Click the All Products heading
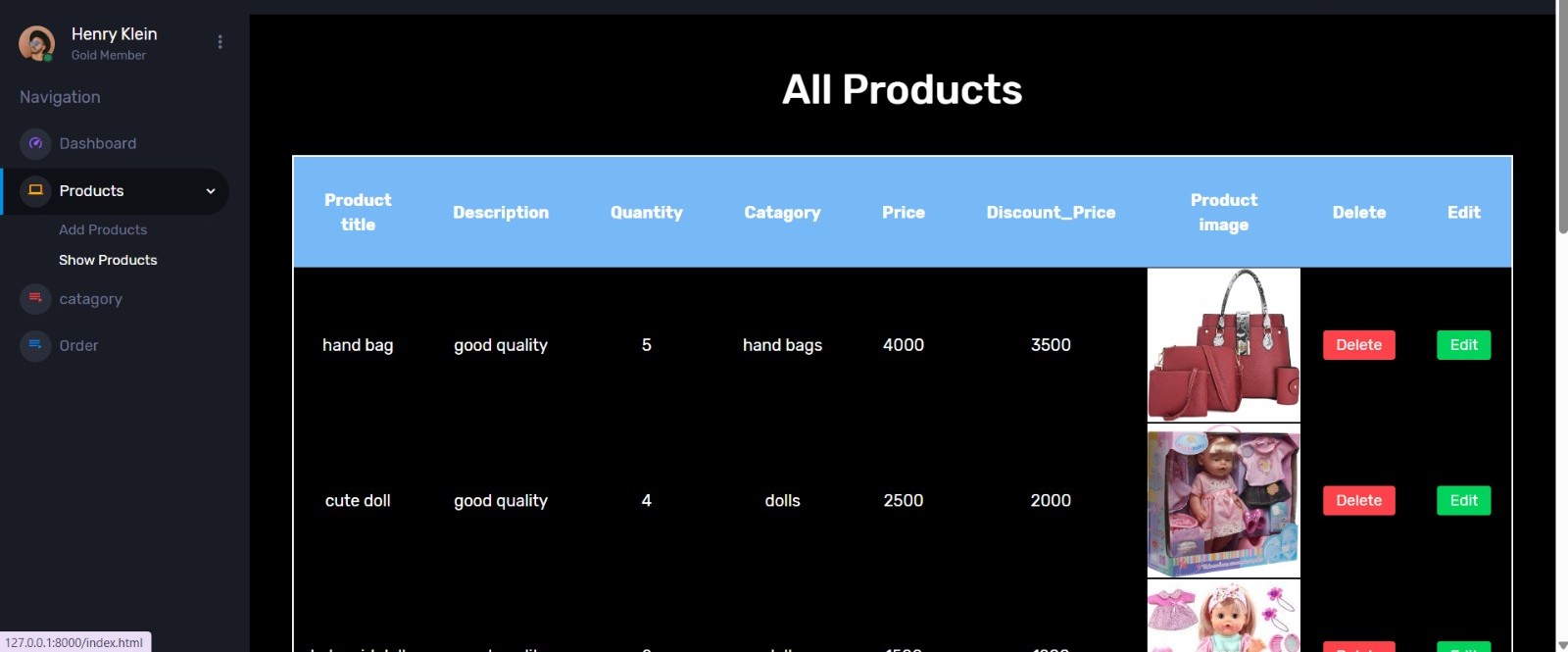 pos(902,90)
